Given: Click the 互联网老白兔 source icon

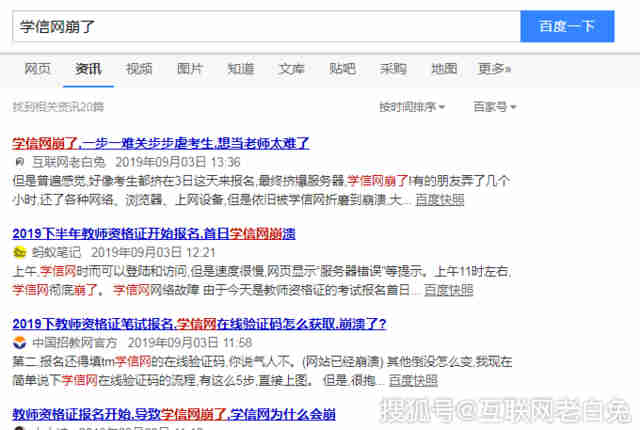Looking at the screenshot, I should (19, 162).
